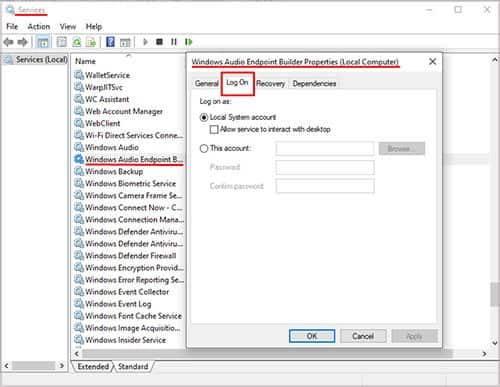This screenshot has height=387, width=500.
Task: Click the Restart Service icon
Action: click(189, 42)
